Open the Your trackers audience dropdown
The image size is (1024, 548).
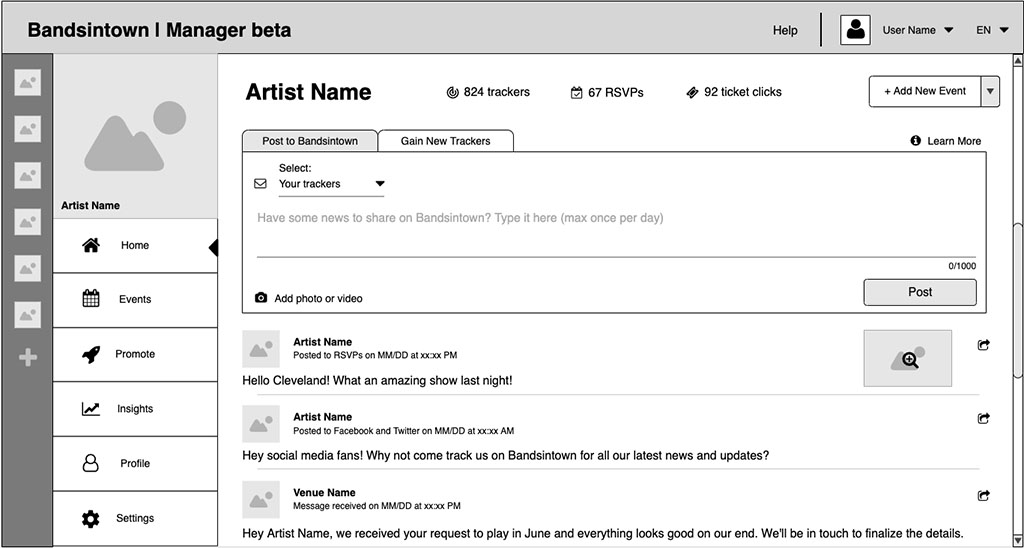(x=331, y=184)
